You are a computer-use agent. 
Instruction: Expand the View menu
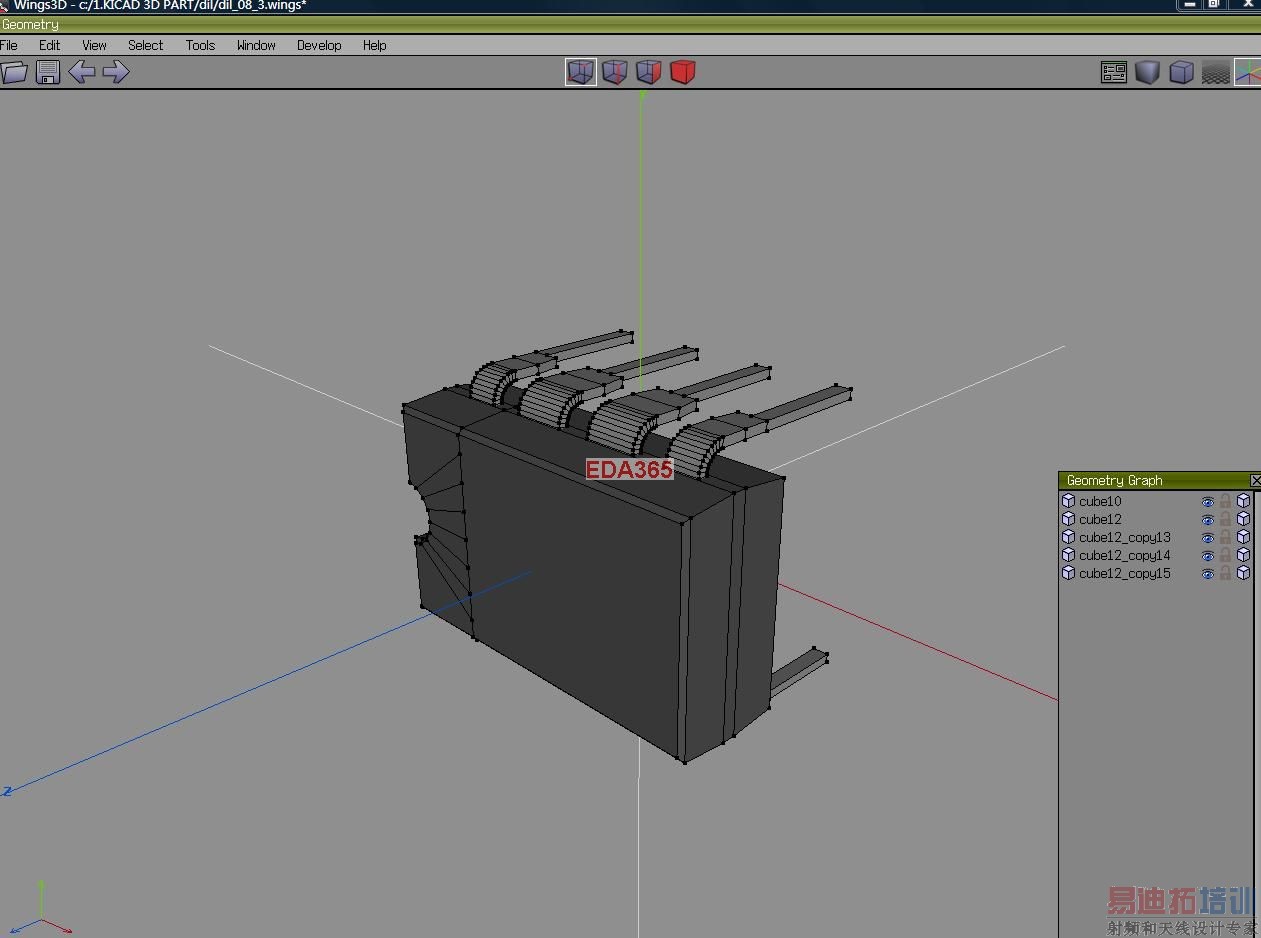[94, 45]
